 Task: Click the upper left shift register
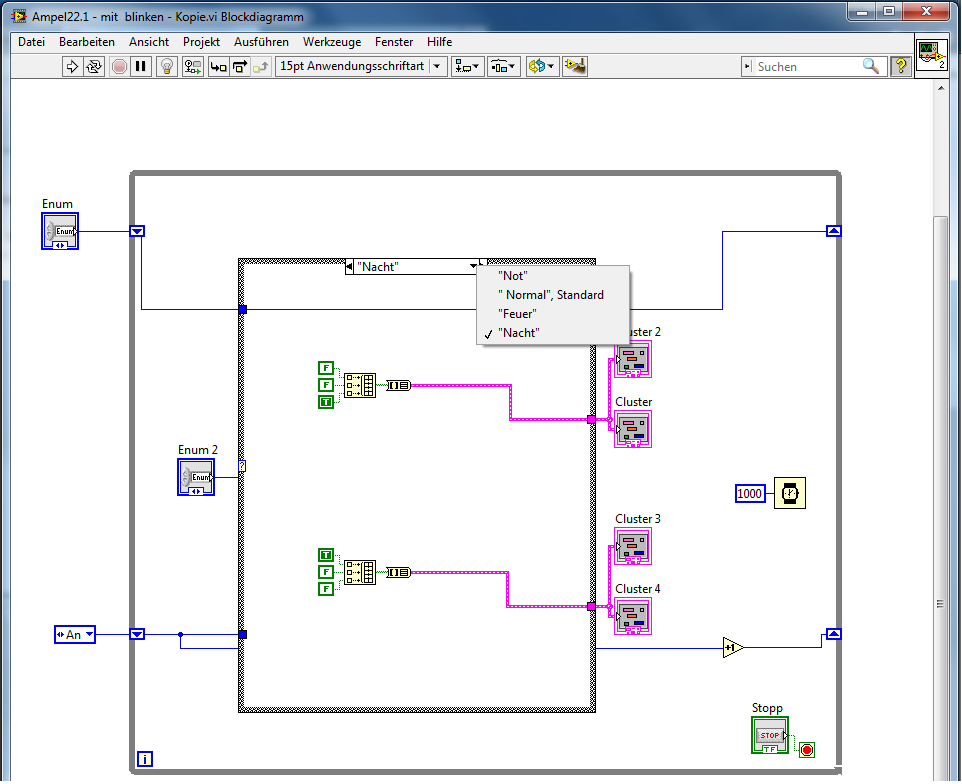(x=137, y=231)
